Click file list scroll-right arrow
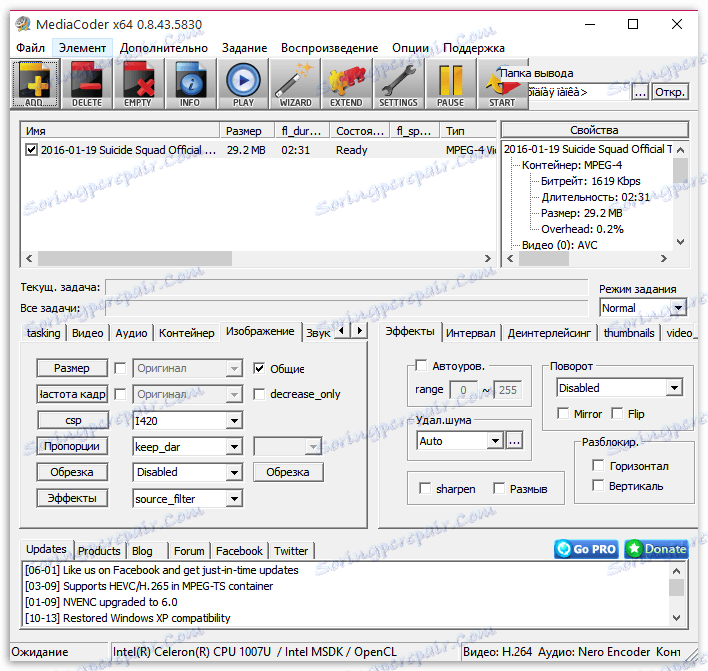This screenshot has height=671, width=708. pyautogui.click(x=488, y=259)
